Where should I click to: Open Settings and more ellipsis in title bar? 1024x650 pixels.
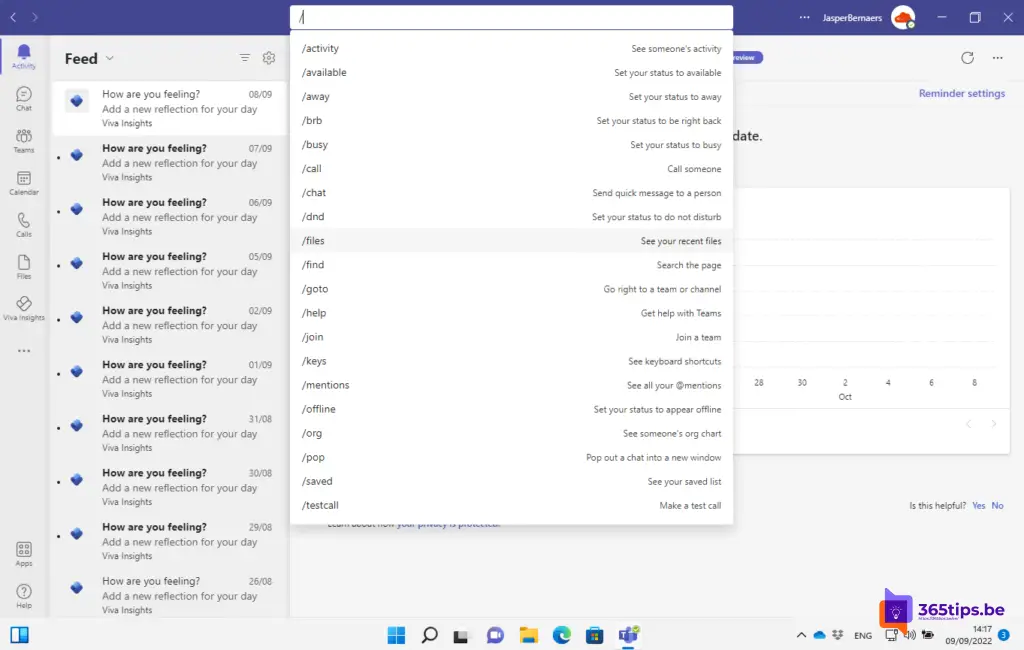(x=805, y=17)
